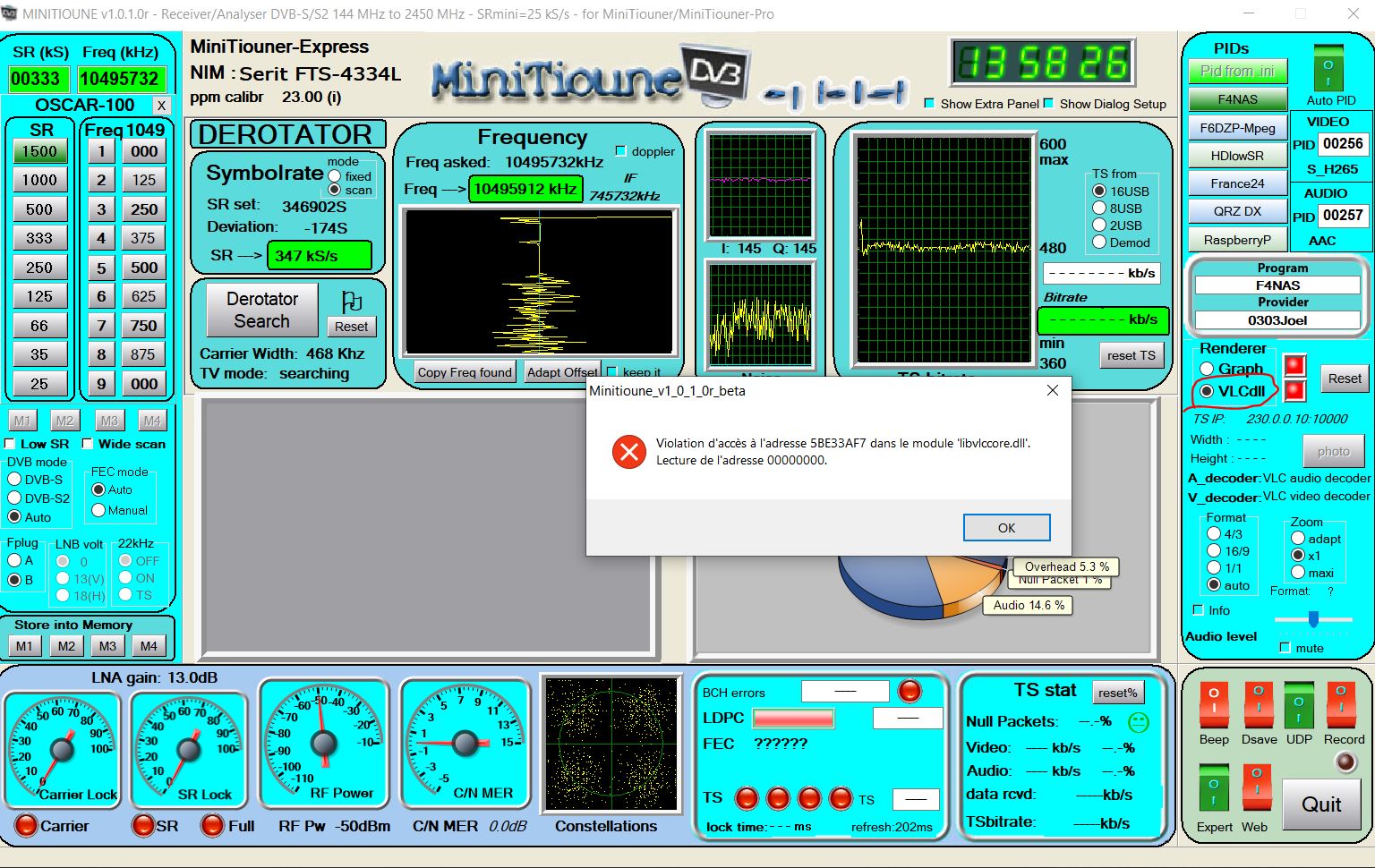Check Show Dialog Setup

1048,103
